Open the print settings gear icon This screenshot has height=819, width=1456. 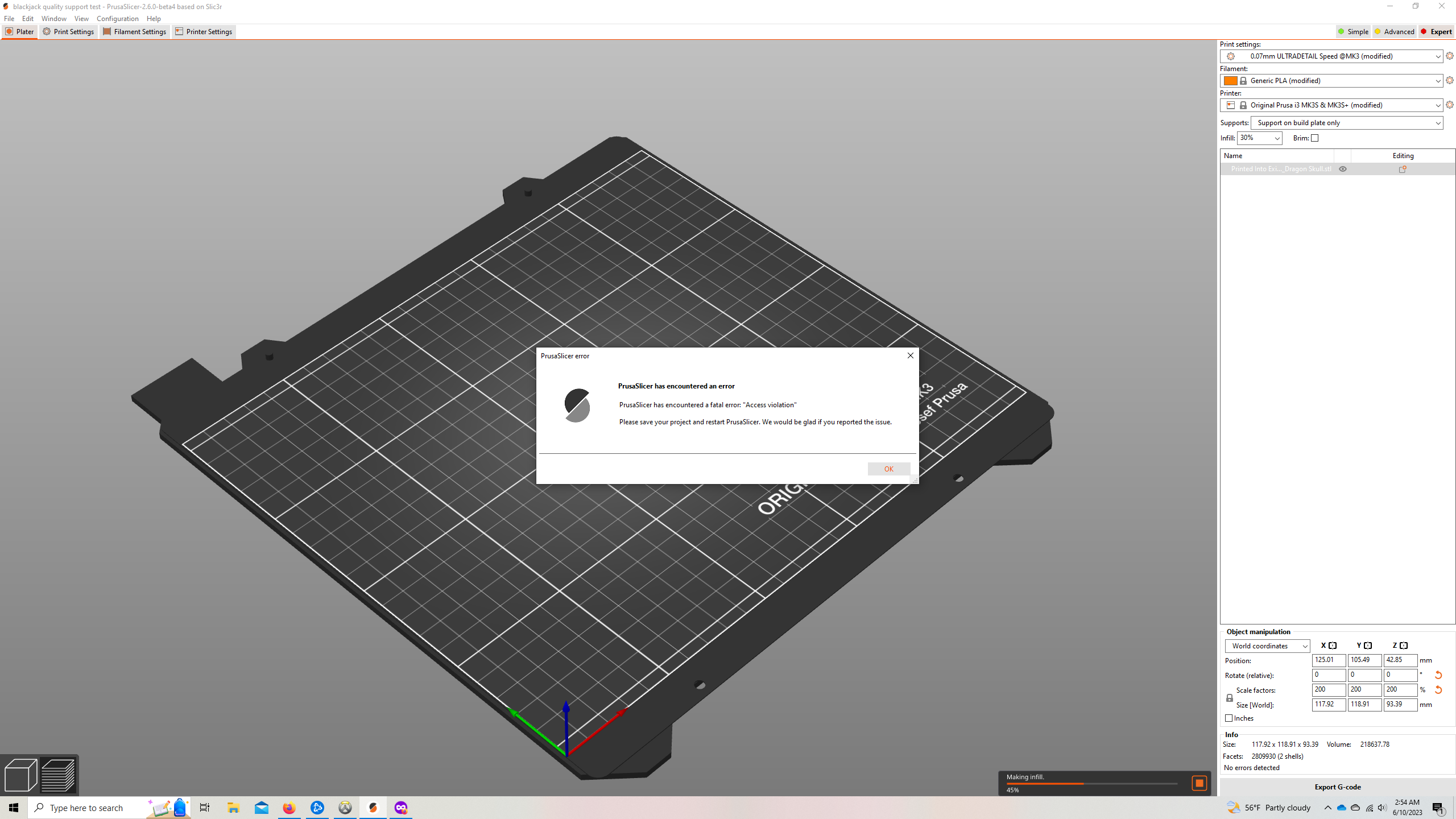click(1450, 56)
